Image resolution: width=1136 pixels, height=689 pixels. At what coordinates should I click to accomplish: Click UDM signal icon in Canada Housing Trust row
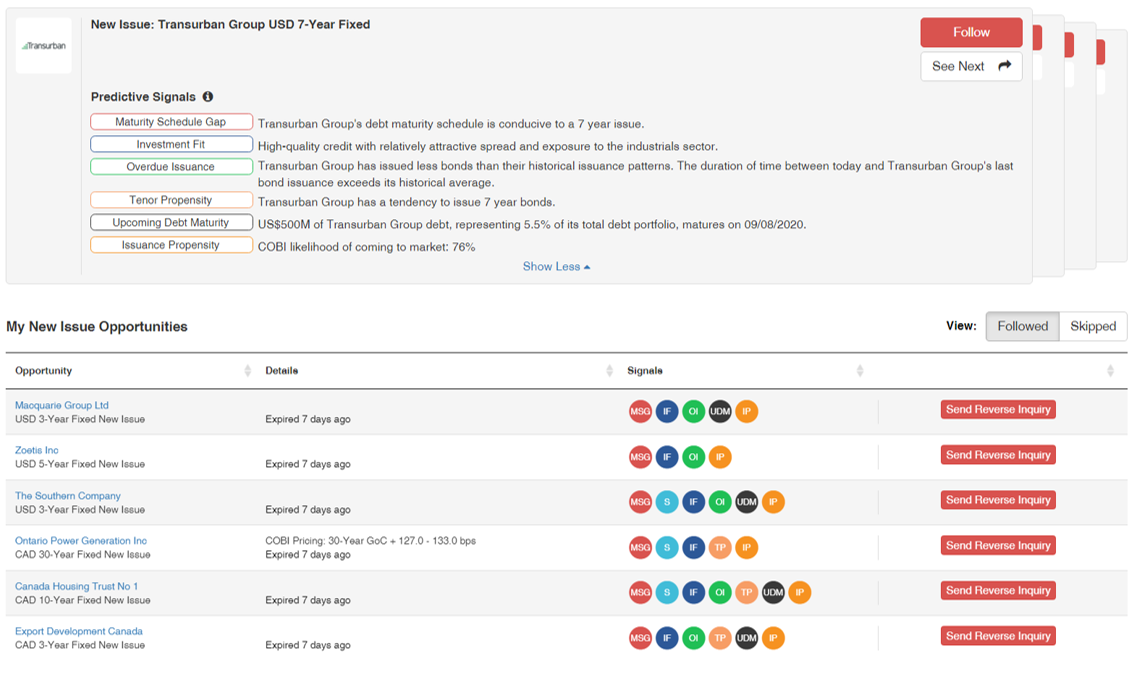(x=773, y=593)
